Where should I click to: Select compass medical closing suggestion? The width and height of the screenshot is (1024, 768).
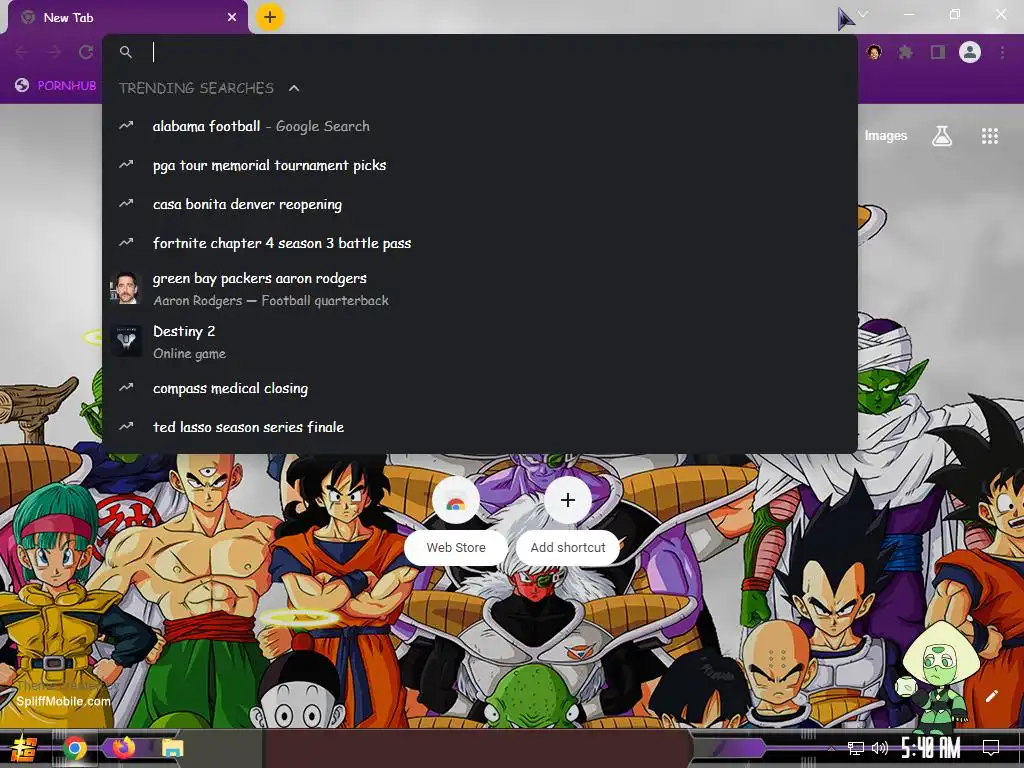point(480,388)
